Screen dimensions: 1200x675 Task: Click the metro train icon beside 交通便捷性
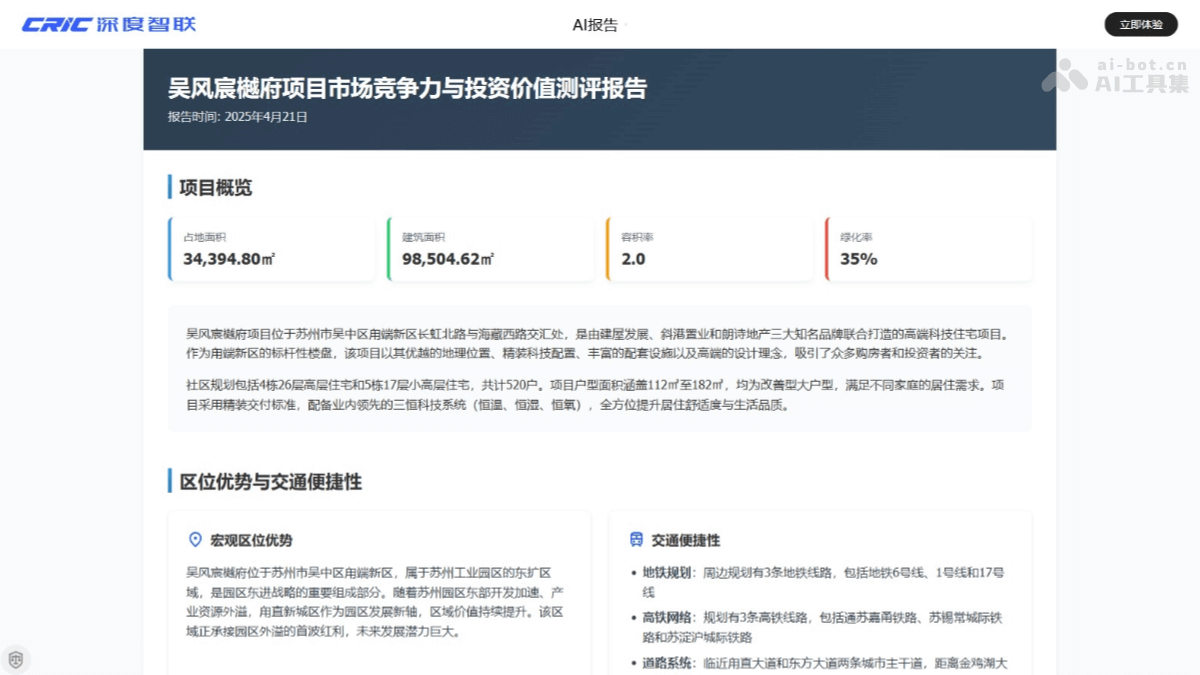[x=638, y=539]
